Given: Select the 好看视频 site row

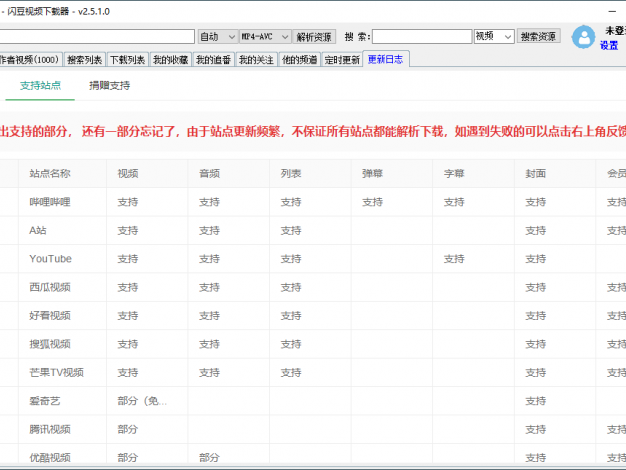Looking at the screenshot, I should coord(313,316).
